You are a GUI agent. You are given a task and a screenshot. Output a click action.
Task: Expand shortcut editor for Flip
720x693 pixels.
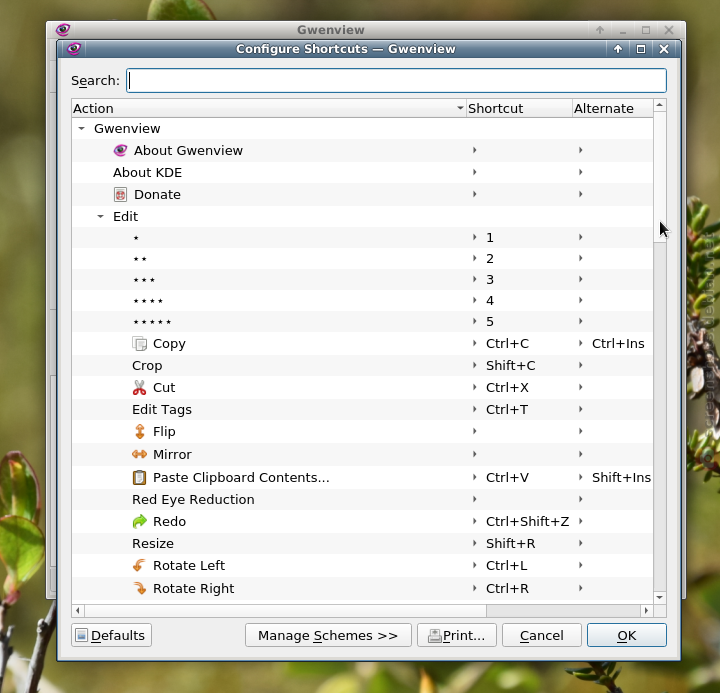pos(474,431)
